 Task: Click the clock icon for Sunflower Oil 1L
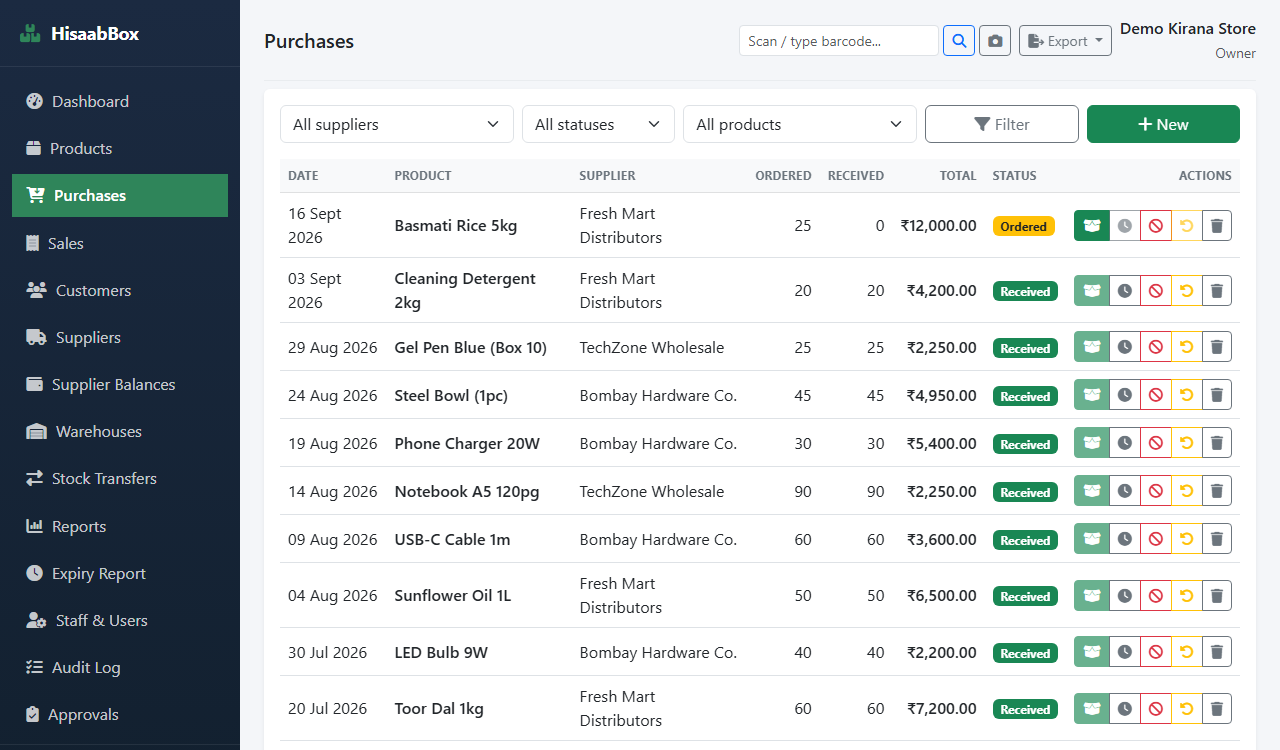pyautogui.click(x=1125, y=596)
